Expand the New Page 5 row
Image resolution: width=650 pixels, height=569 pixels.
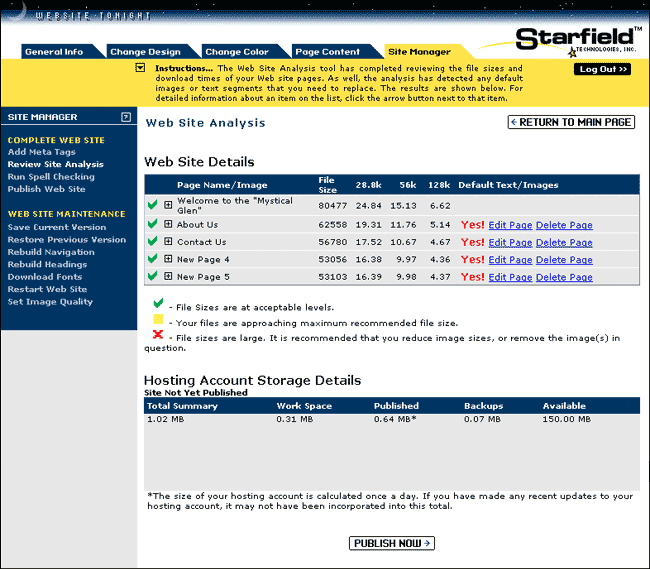pos(168,276)
